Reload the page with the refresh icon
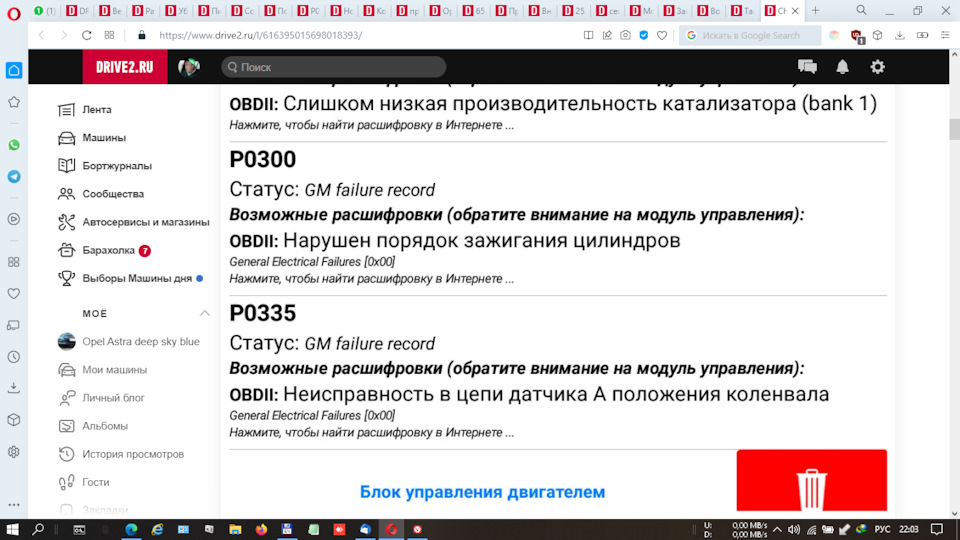The image size is (960, 540). (x=87, y=35)
